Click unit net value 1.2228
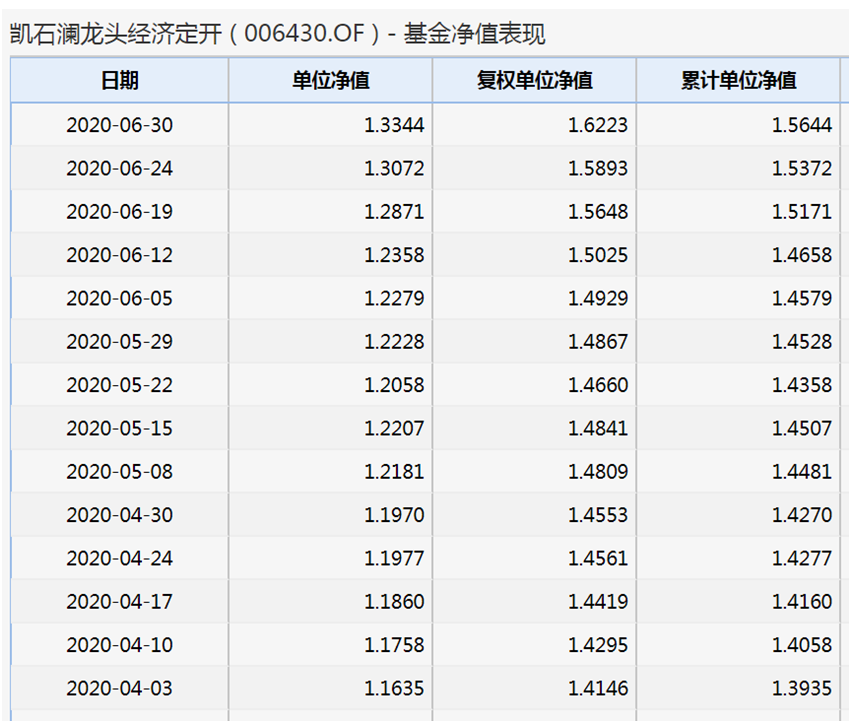The height and width of the screenshot is (728, 849). pos(394,342)
